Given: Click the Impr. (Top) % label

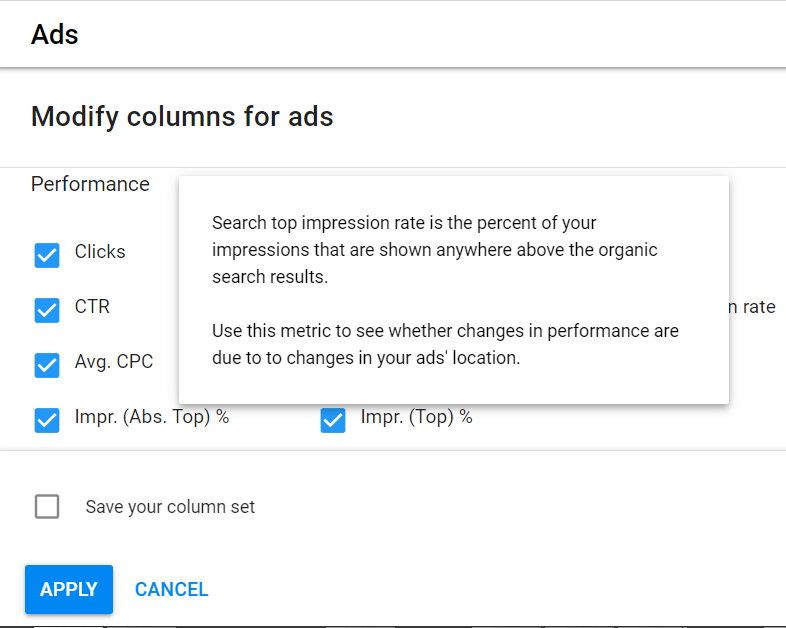Looking at the screenshot, I should pyautogui.click(x=417, y=416).
